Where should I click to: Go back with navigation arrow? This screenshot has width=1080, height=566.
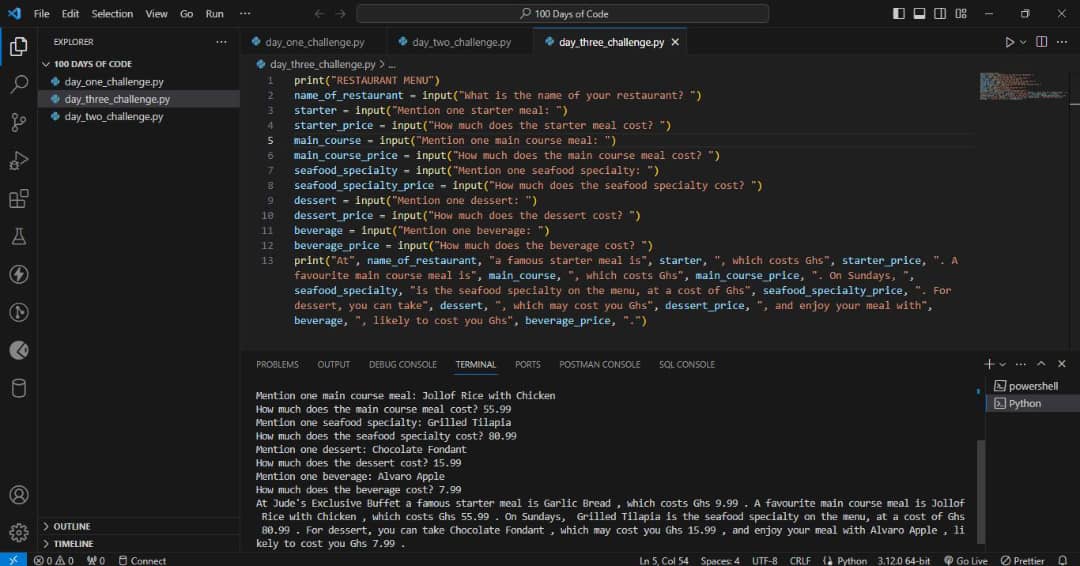[319, 13]
